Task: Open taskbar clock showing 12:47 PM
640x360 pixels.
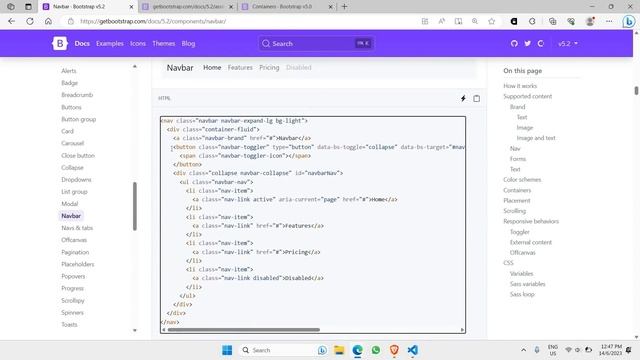Action: 610,350
